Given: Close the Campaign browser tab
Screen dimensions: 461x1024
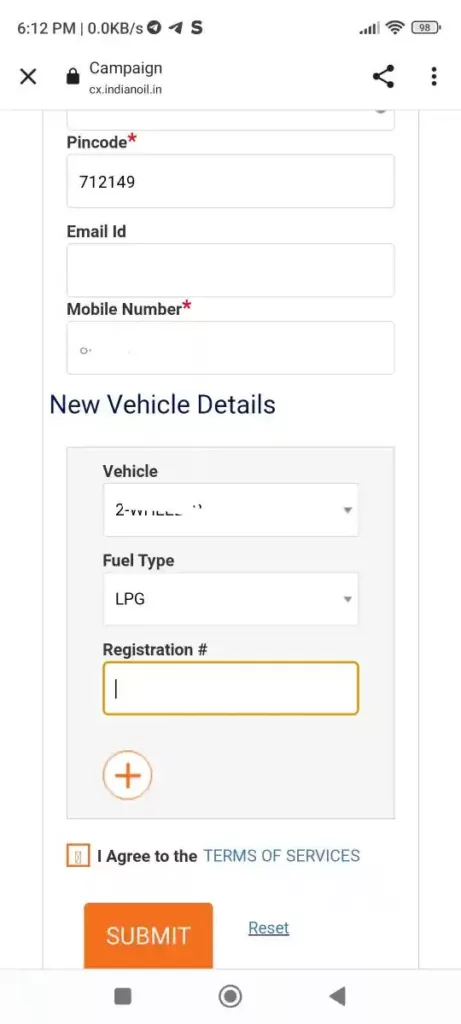Looking at the screenshot, I should click(27, 77).
